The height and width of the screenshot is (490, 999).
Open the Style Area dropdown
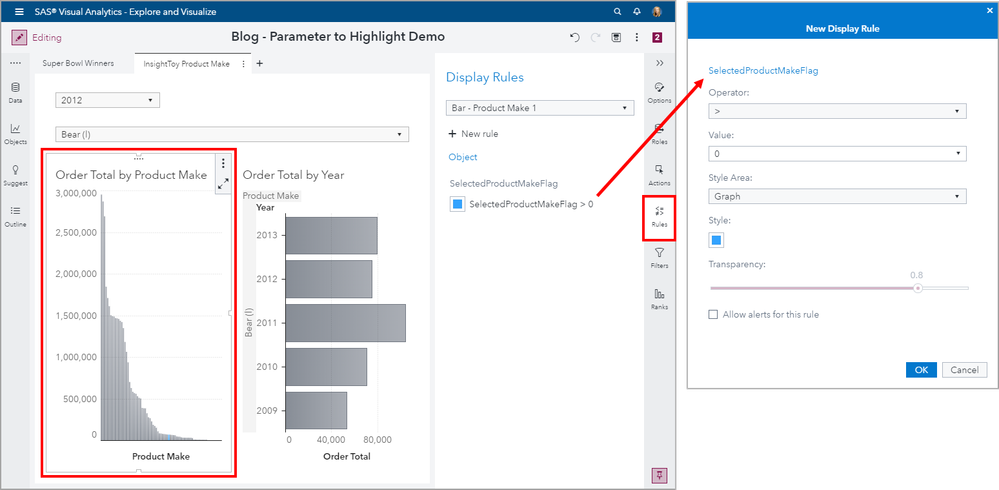[837, 196]
